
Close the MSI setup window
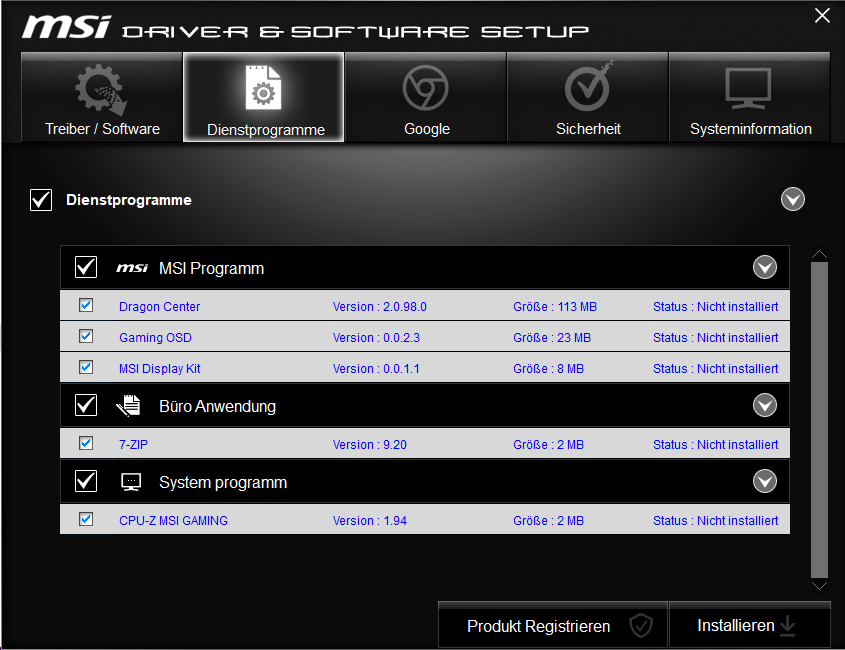(822, 15)
